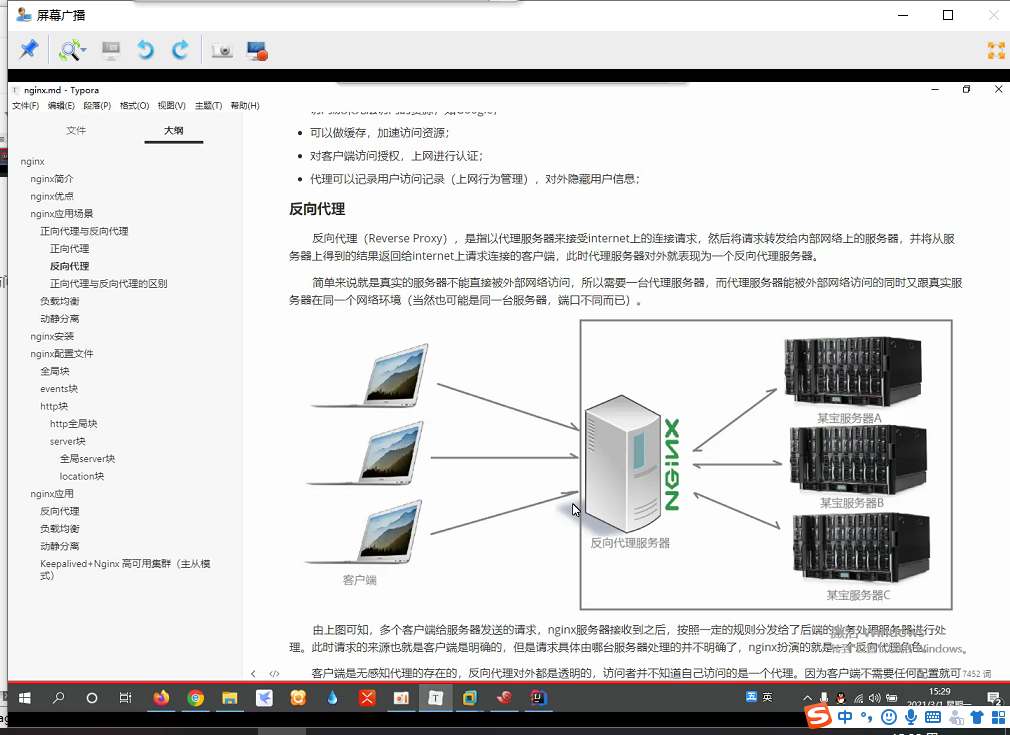The image size is (1010, 735).
Task: Open the 格式(O) menu
Action: pos(134,106)
